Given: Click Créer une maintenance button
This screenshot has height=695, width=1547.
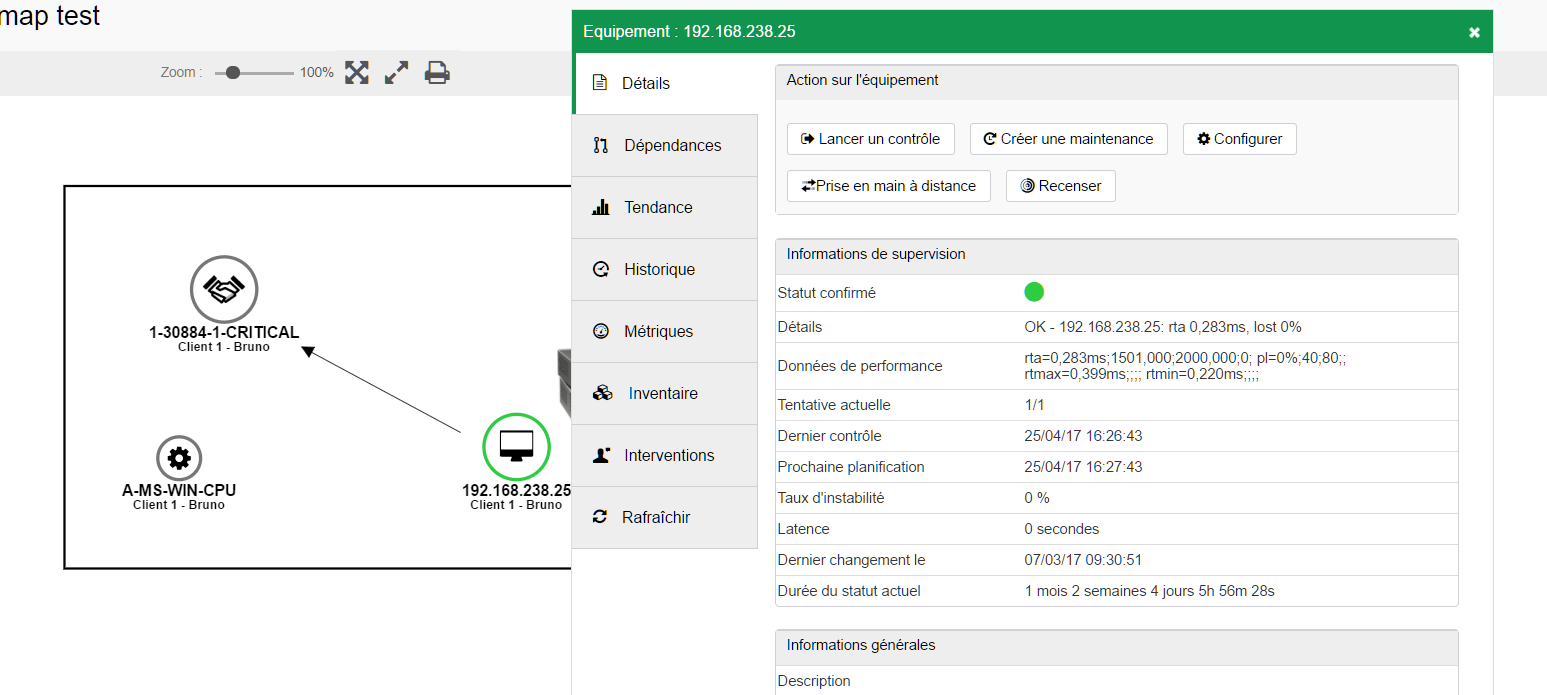Looking at the screenshot, I should point(1069,139).
